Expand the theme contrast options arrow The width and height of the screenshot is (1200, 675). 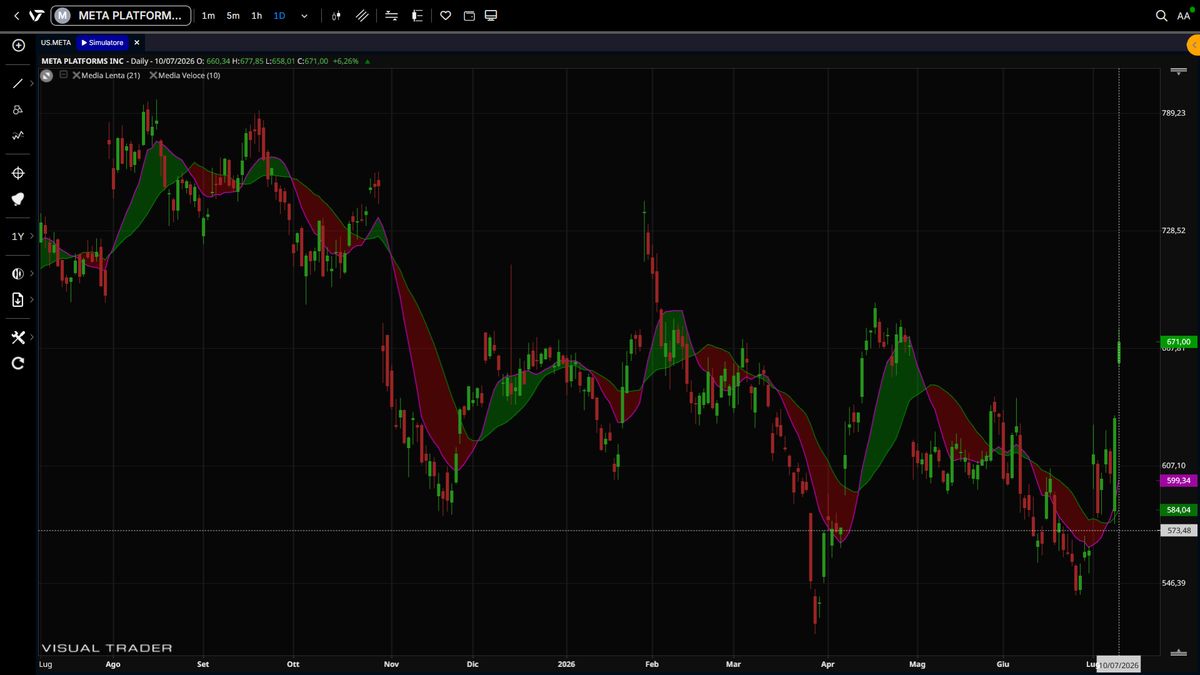[x=33, y=273]
